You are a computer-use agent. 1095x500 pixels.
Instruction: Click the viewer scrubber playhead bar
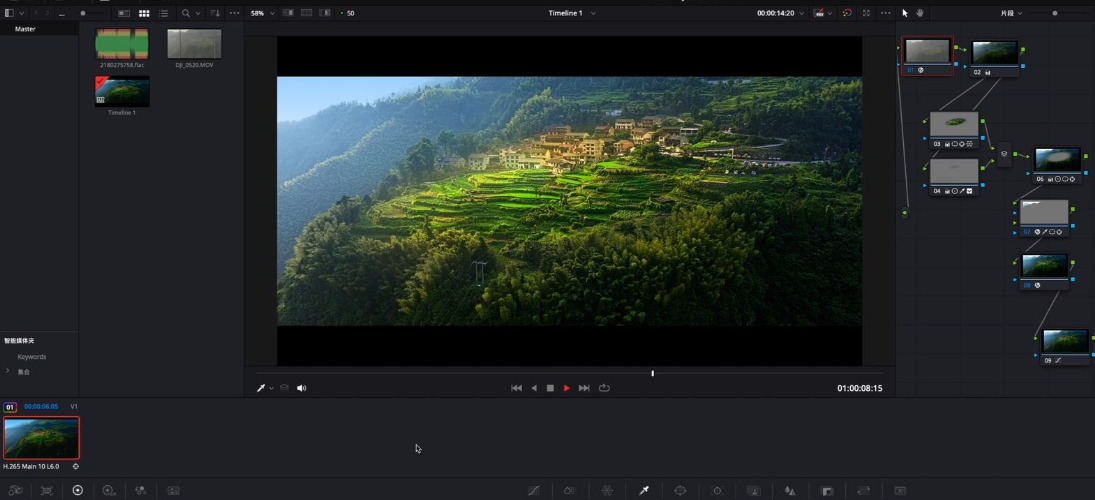click(x=652, y=373)
